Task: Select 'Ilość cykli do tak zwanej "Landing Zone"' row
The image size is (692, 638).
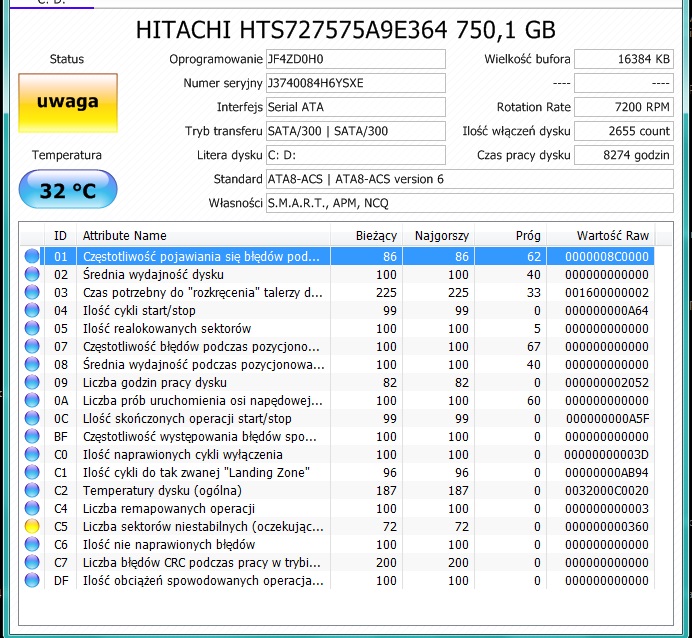Action: click(x=338, y=473)
